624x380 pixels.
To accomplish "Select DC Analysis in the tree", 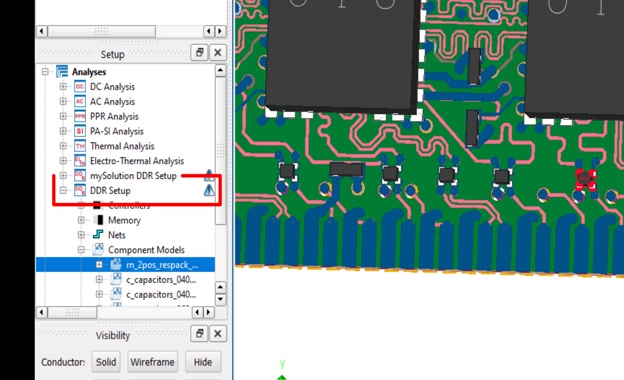I will coord(112,87).
